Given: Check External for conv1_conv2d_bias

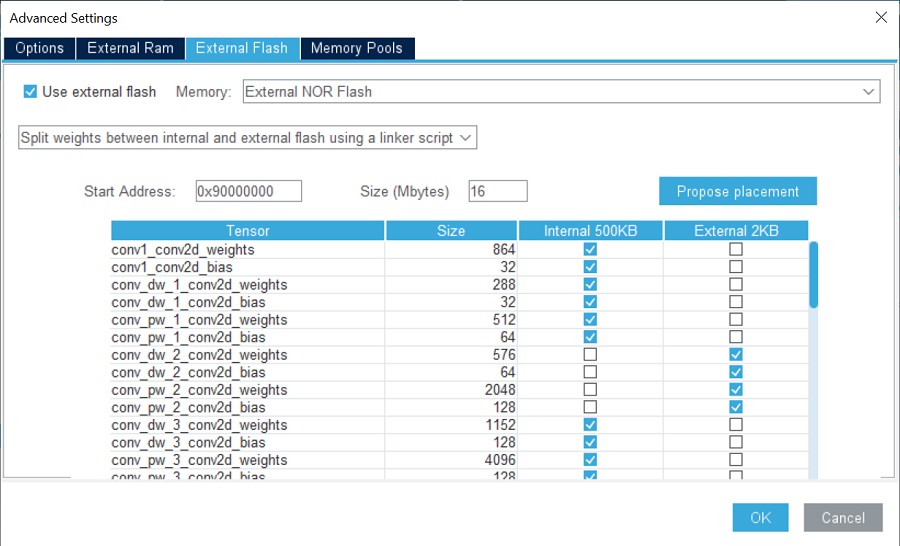Looking at the screenshot, I should tap(736, 267).
